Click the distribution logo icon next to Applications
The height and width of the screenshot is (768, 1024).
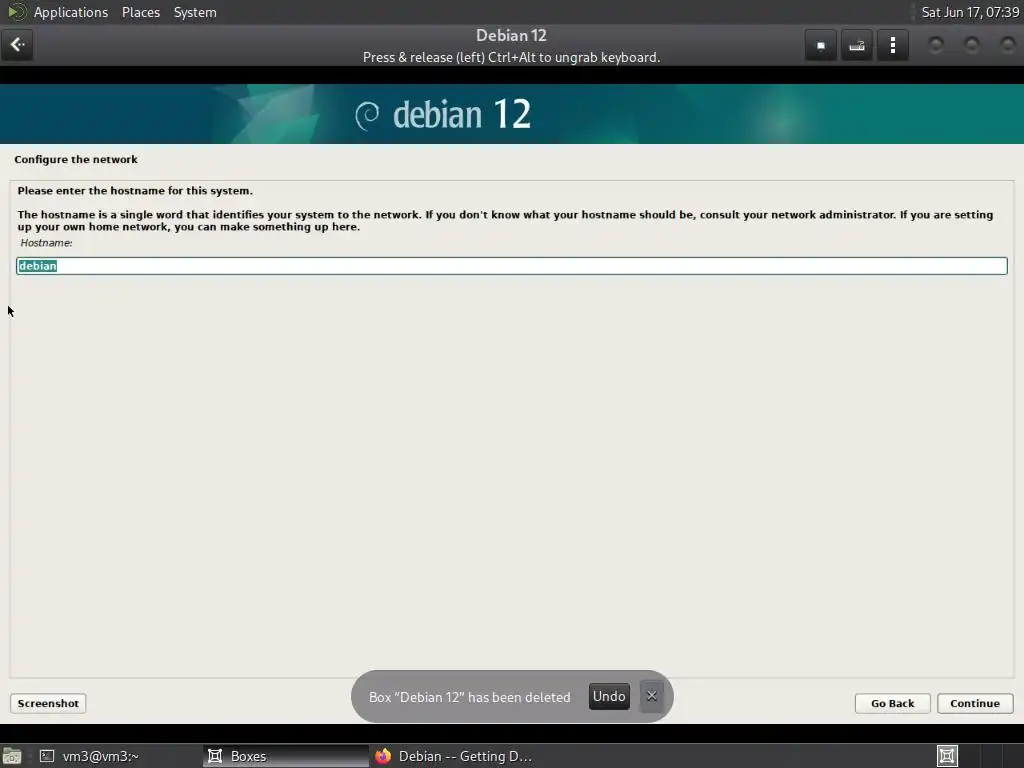(x=17, y=12)
